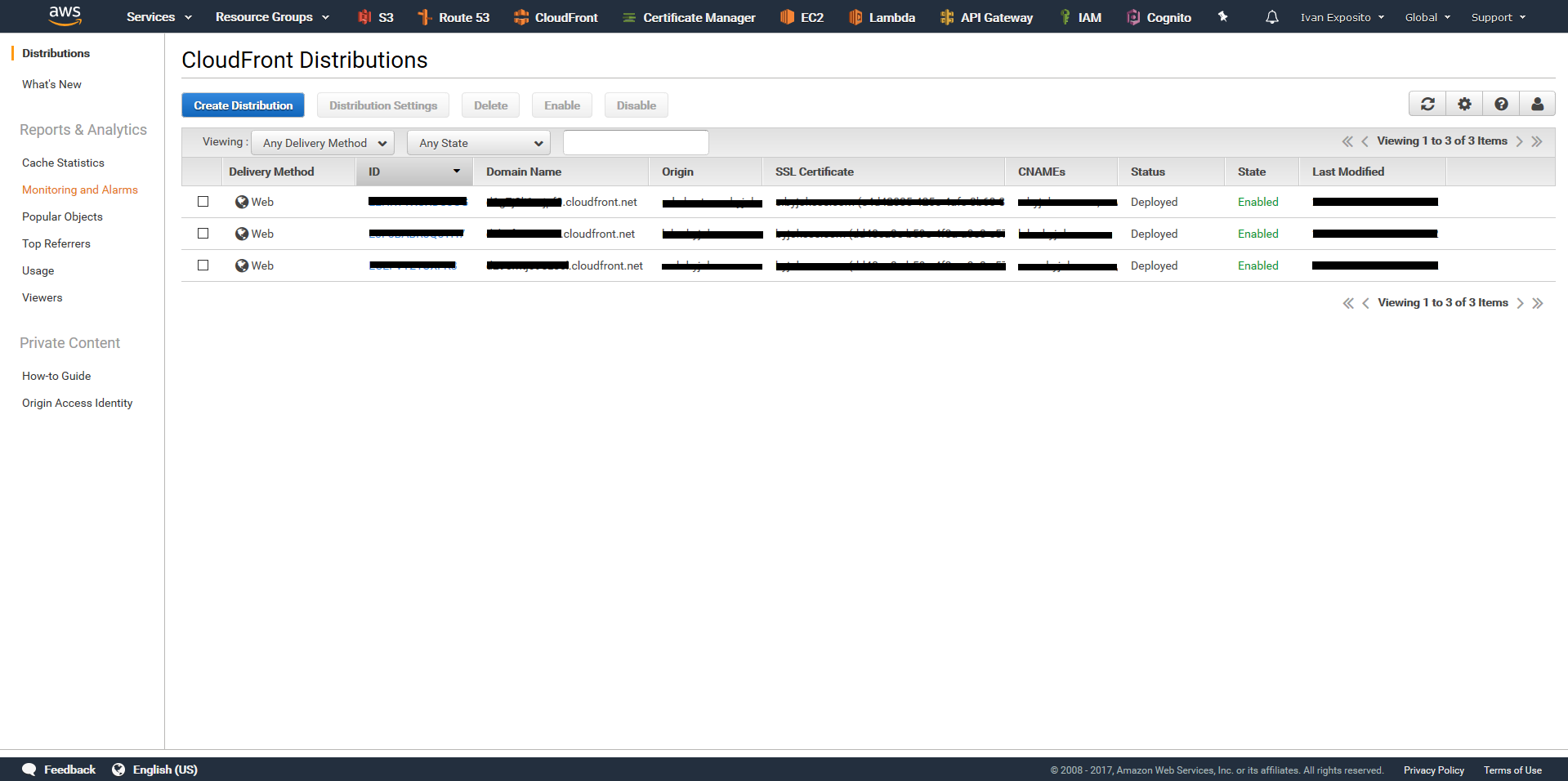Open table preferences gear icon
The width and height of the screenshot is (1568, 781).
[1464, 104]
